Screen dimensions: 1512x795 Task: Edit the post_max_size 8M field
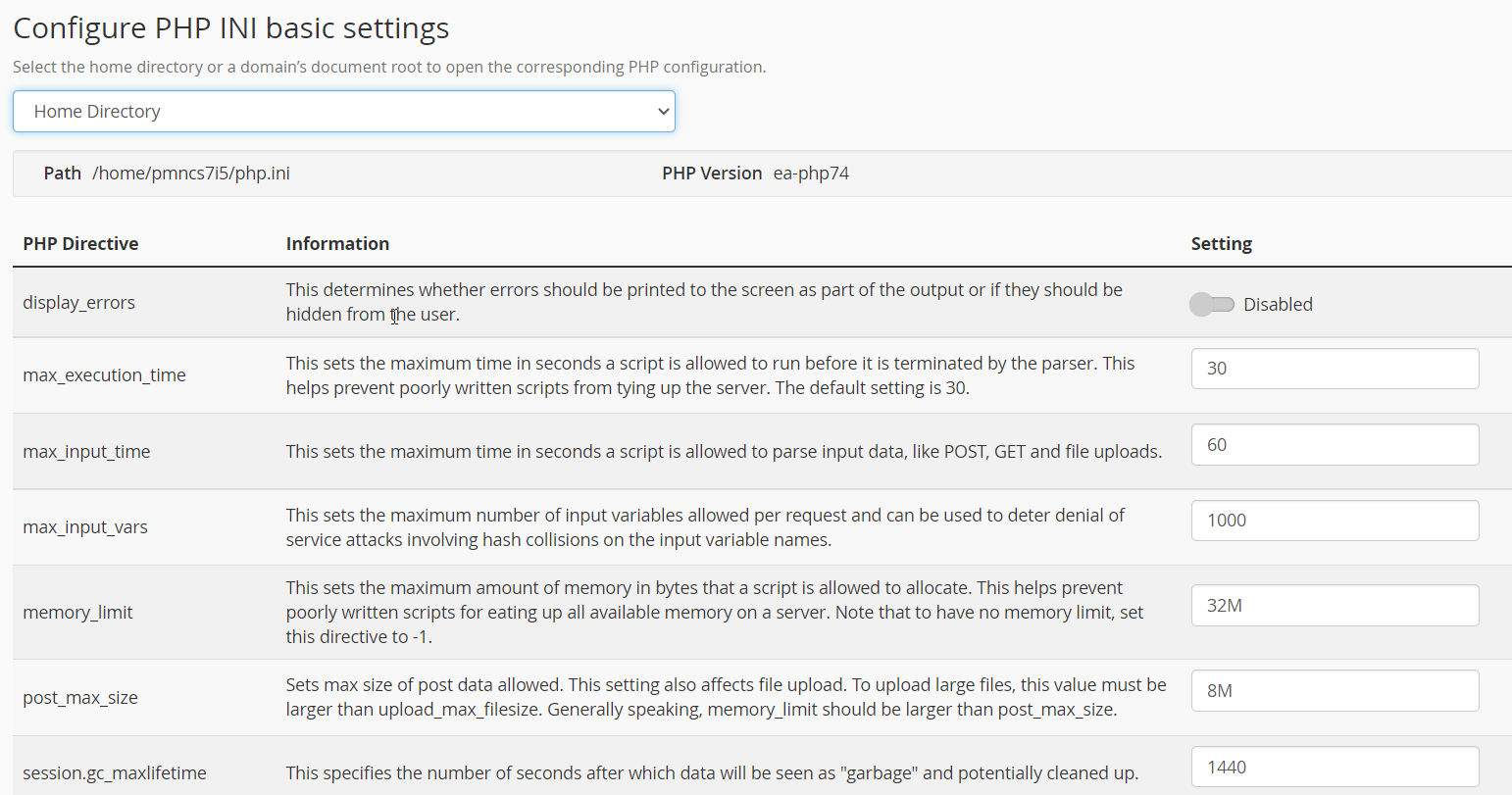[x=1335, y=691]
